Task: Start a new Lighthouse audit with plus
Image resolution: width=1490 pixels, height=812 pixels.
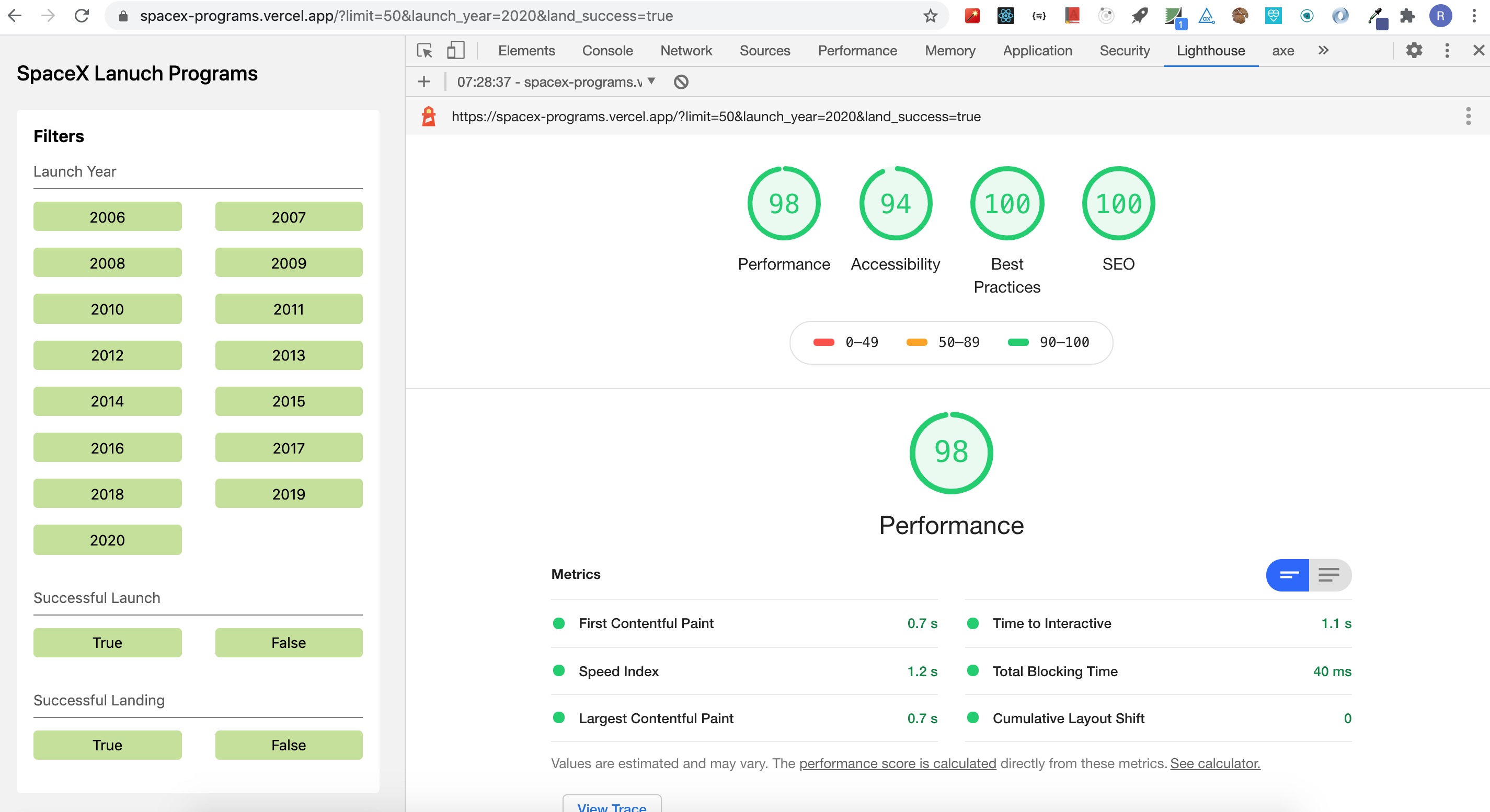Action: pos(424,82)
